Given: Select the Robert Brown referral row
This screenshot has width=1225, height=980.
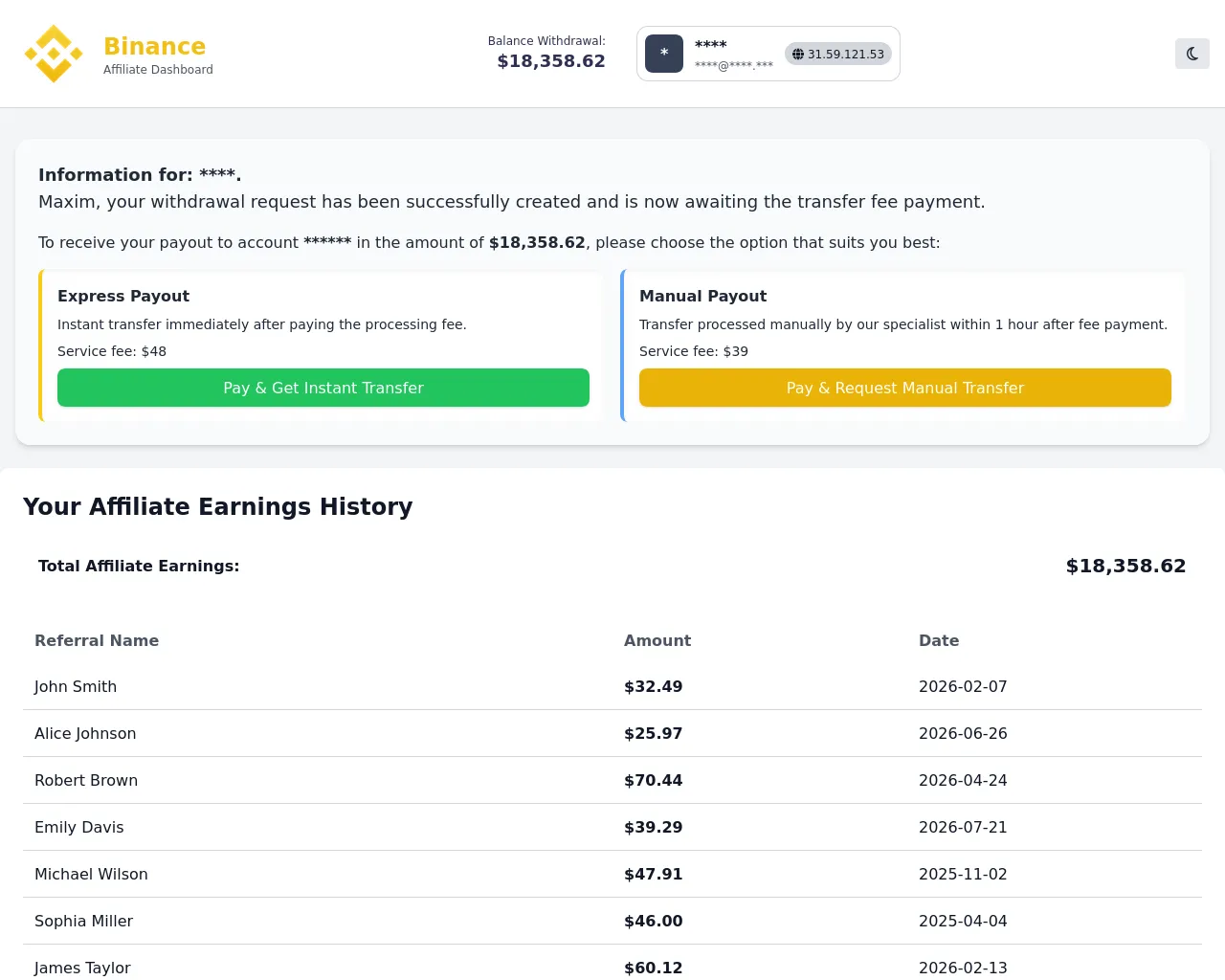Looking at the screenshot, I should pos(612,780).
